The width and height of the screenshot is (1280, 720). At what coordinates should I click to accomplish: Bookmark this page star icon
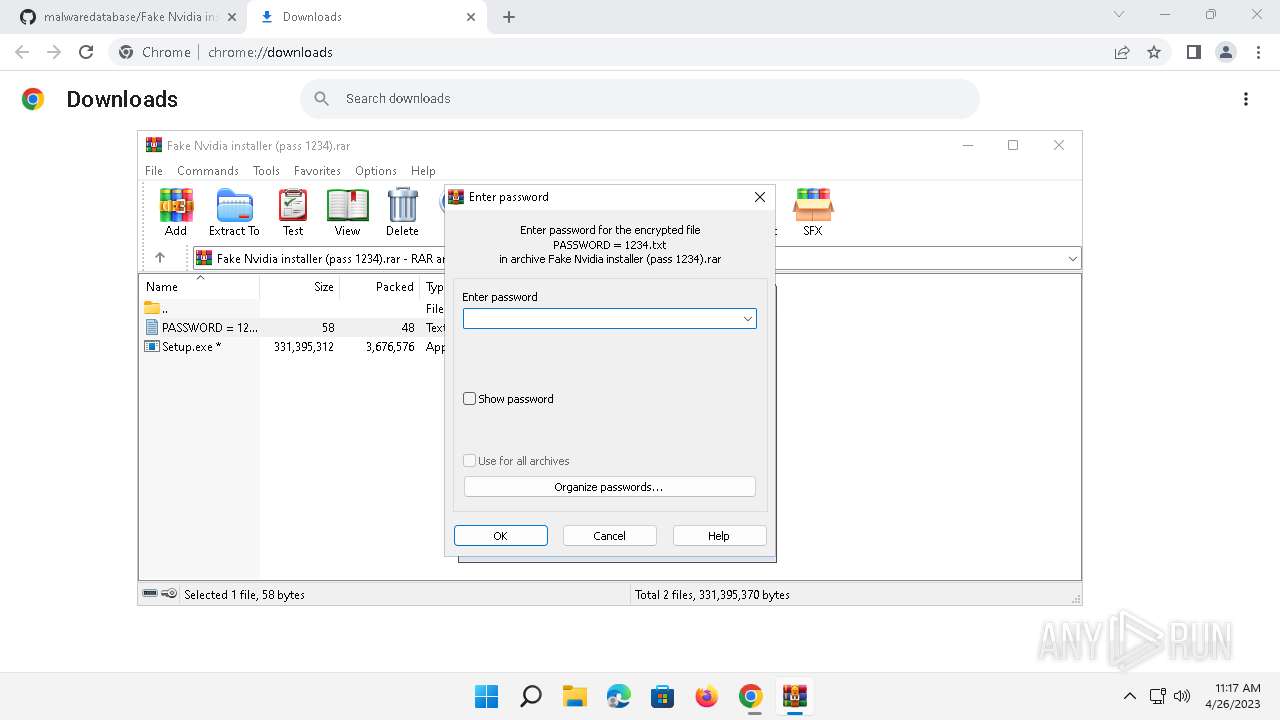coord(1154,52)
